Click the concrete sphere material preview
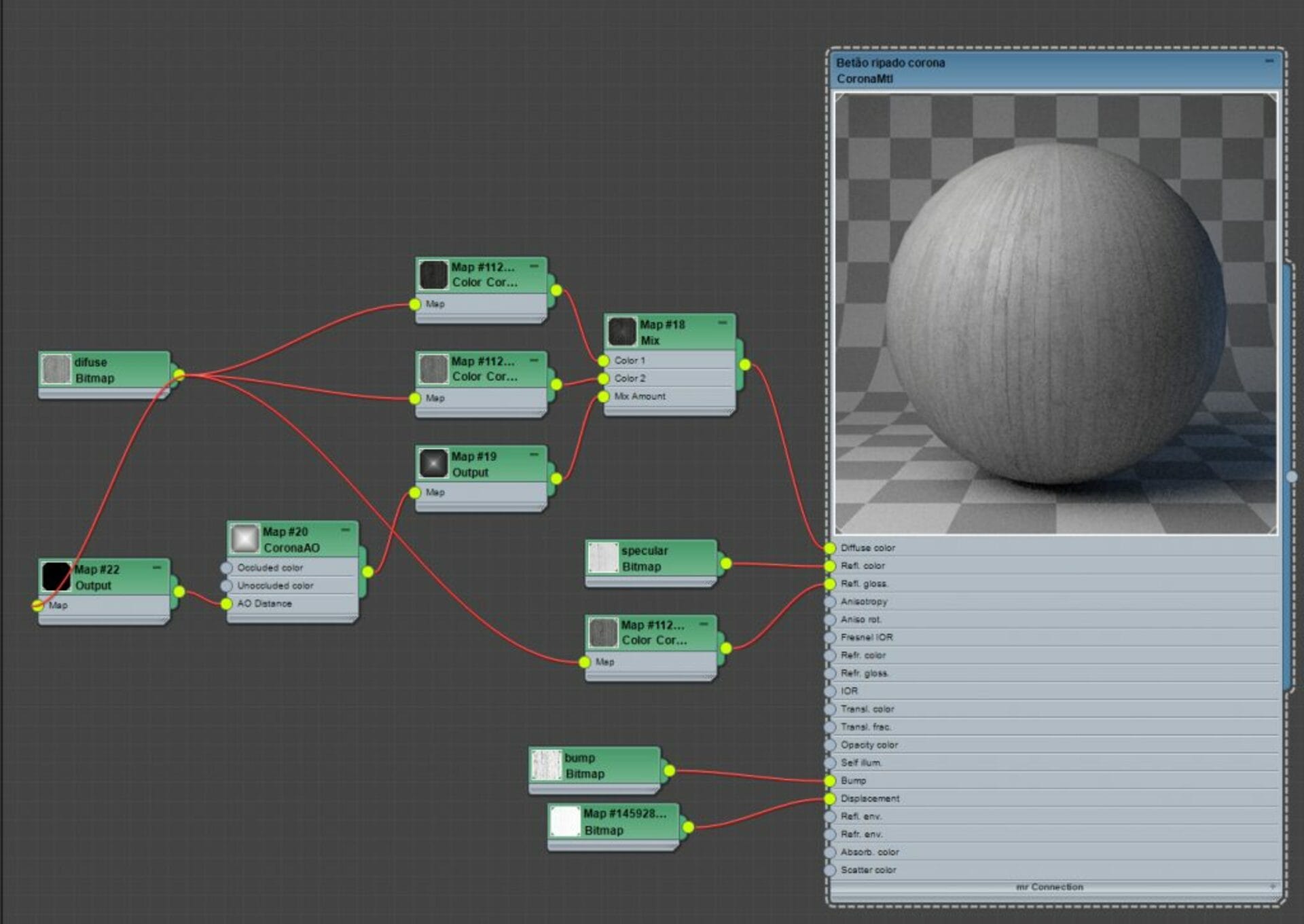The width and height of the screenshot is (1304, 924). (1055, 314)
